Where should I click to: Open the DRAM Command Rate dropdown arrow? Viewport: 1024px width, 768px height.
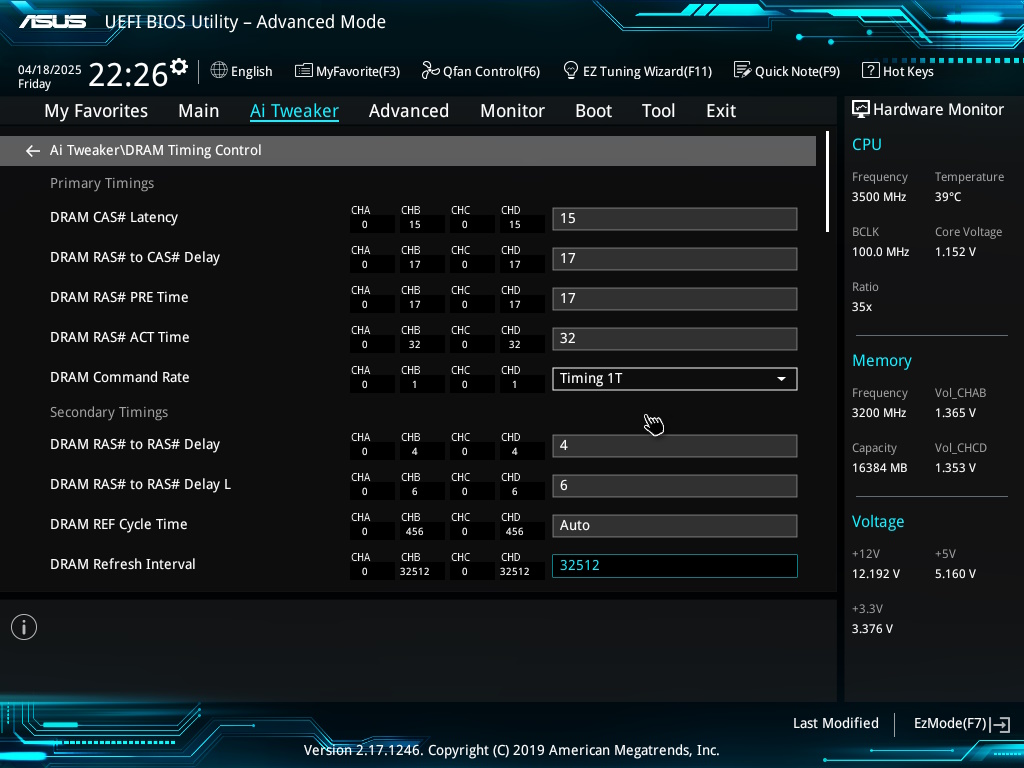click(781, 379)
